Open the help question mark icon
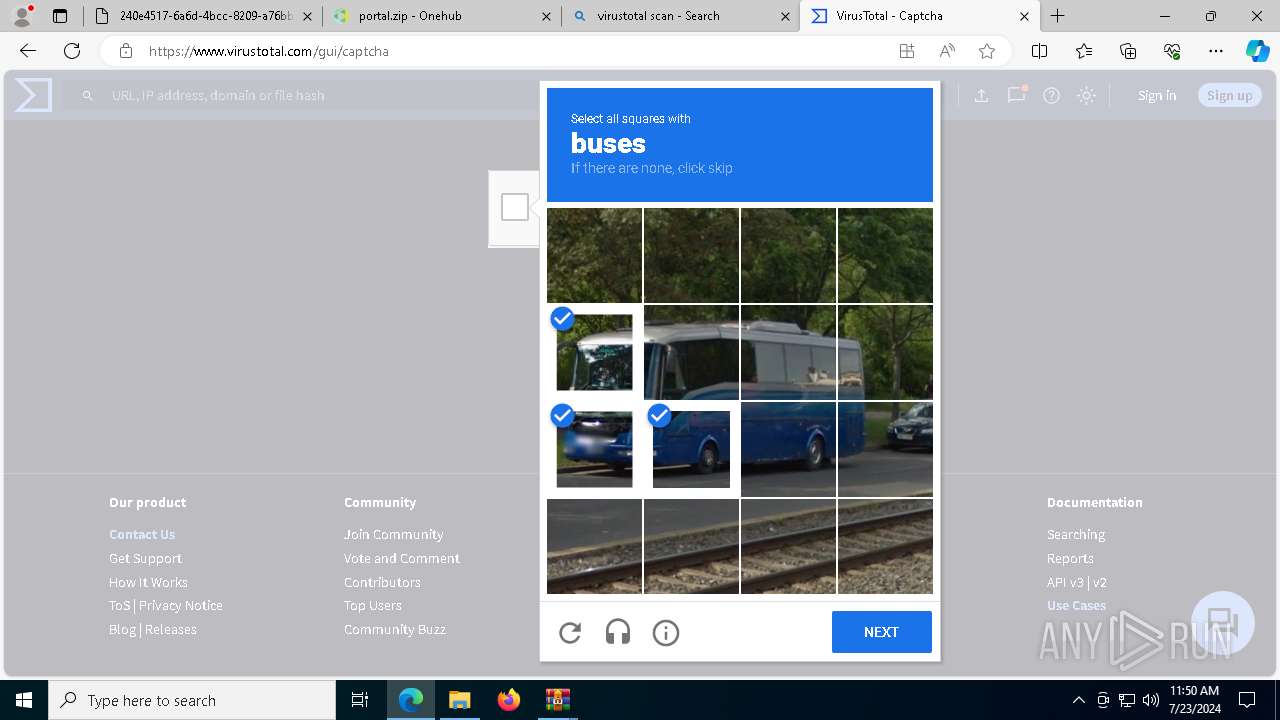The width and height of the screenshot is (1280, 720). 1051,95
